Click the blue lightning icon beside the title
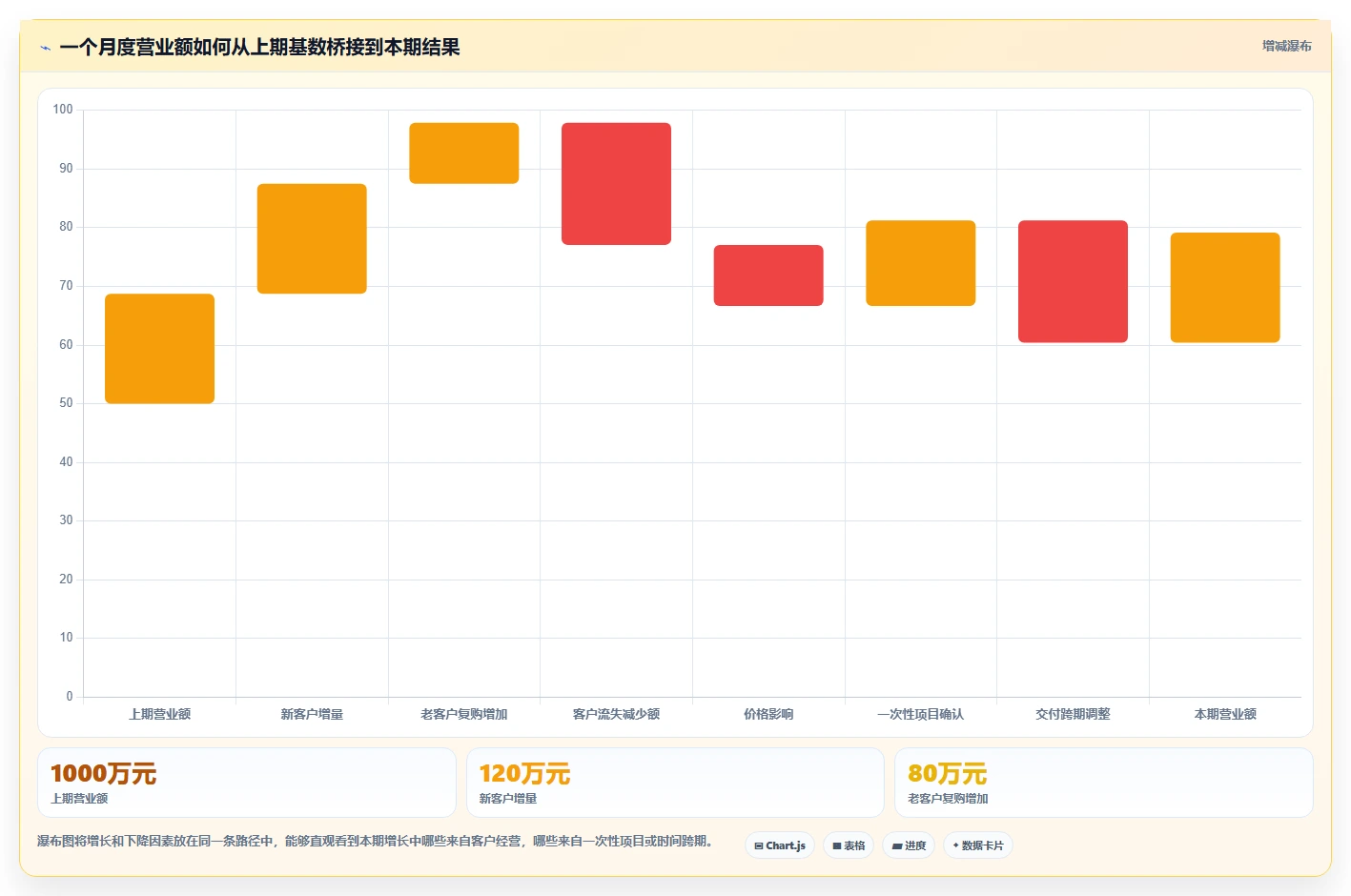The width and height of the screenshot is (1351, 896). (45, 48)
